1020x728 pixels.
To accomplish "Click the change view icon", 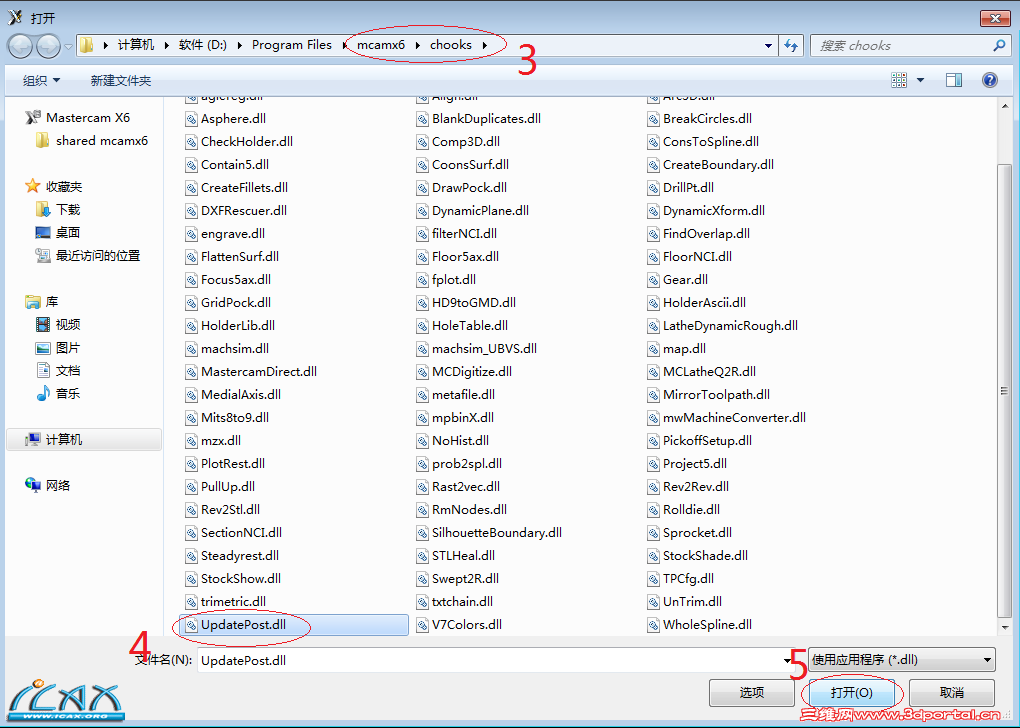I will (x=899, y=80).
